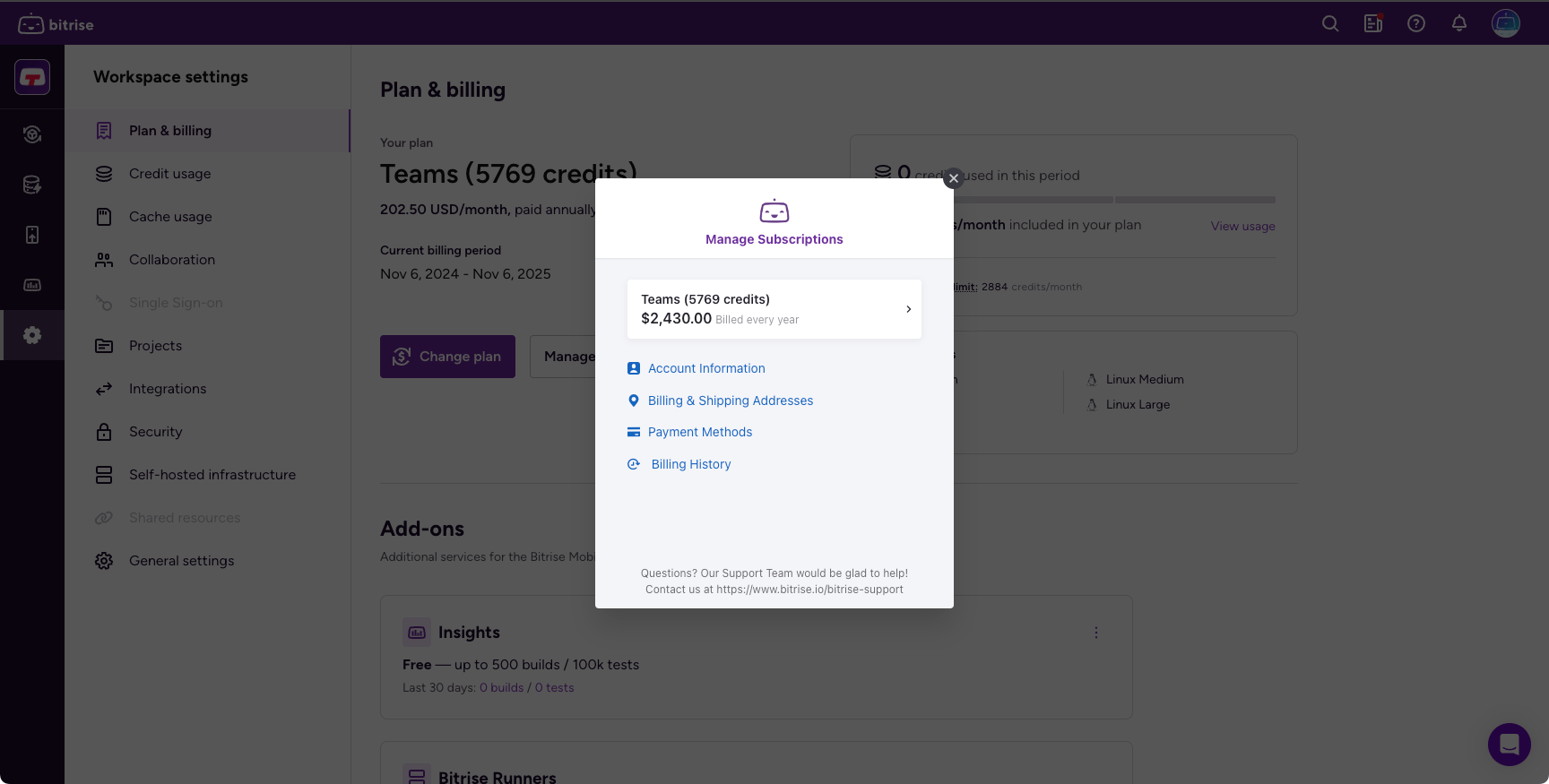Click the Bitrise Runners heading
The image size is (1549, 784).
point(498,777)
